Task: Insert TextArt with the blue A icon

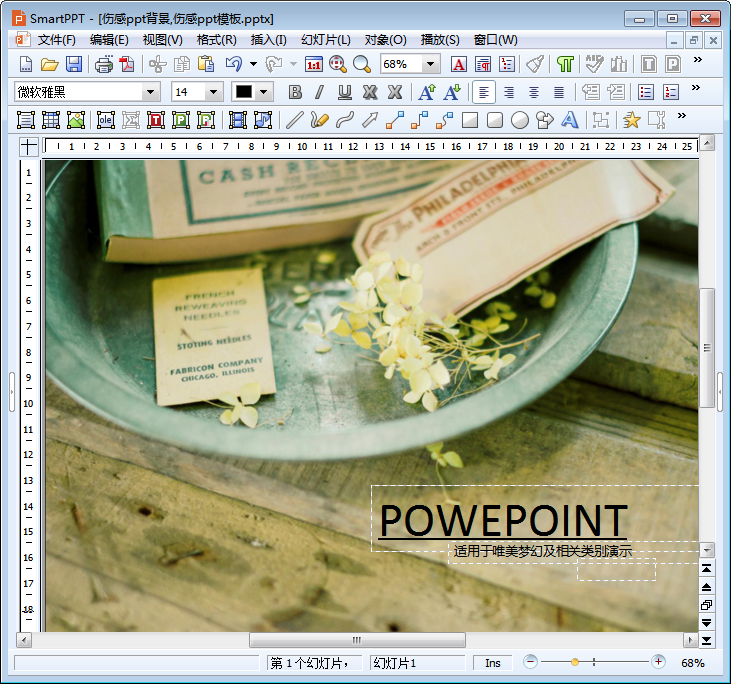Action: (570, 120)
